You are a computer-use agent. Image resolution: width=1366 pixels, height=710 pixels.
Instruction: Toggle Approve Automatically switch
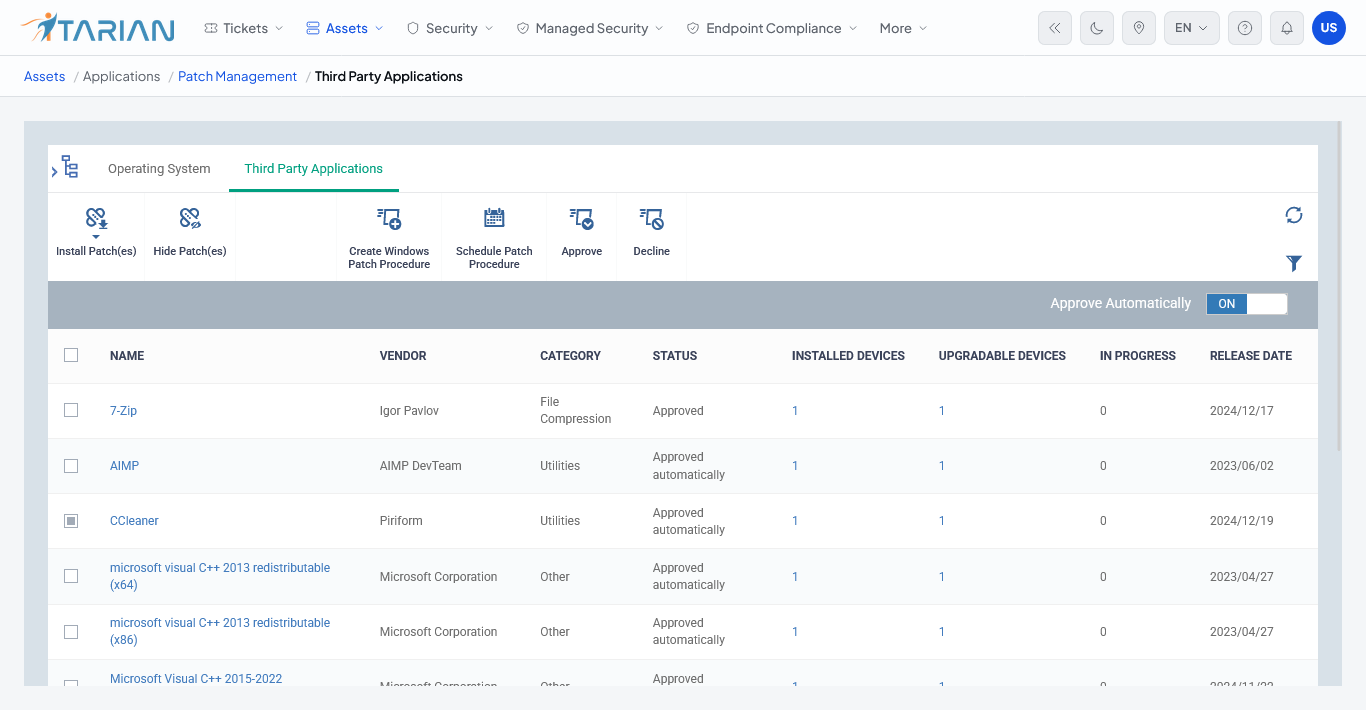click(1247, 304)
